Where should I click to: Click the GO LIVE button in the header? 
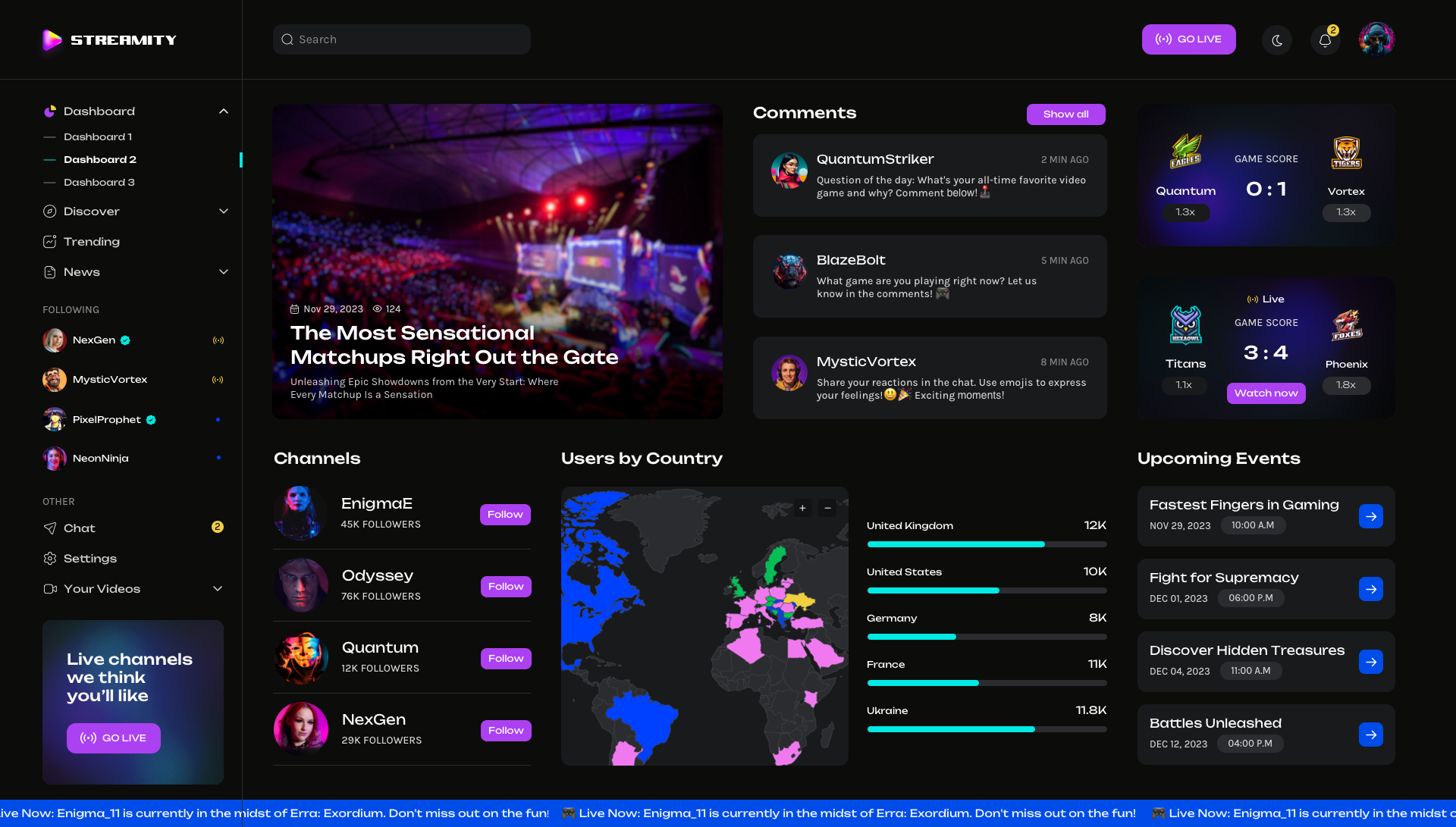coord(1188,39)
